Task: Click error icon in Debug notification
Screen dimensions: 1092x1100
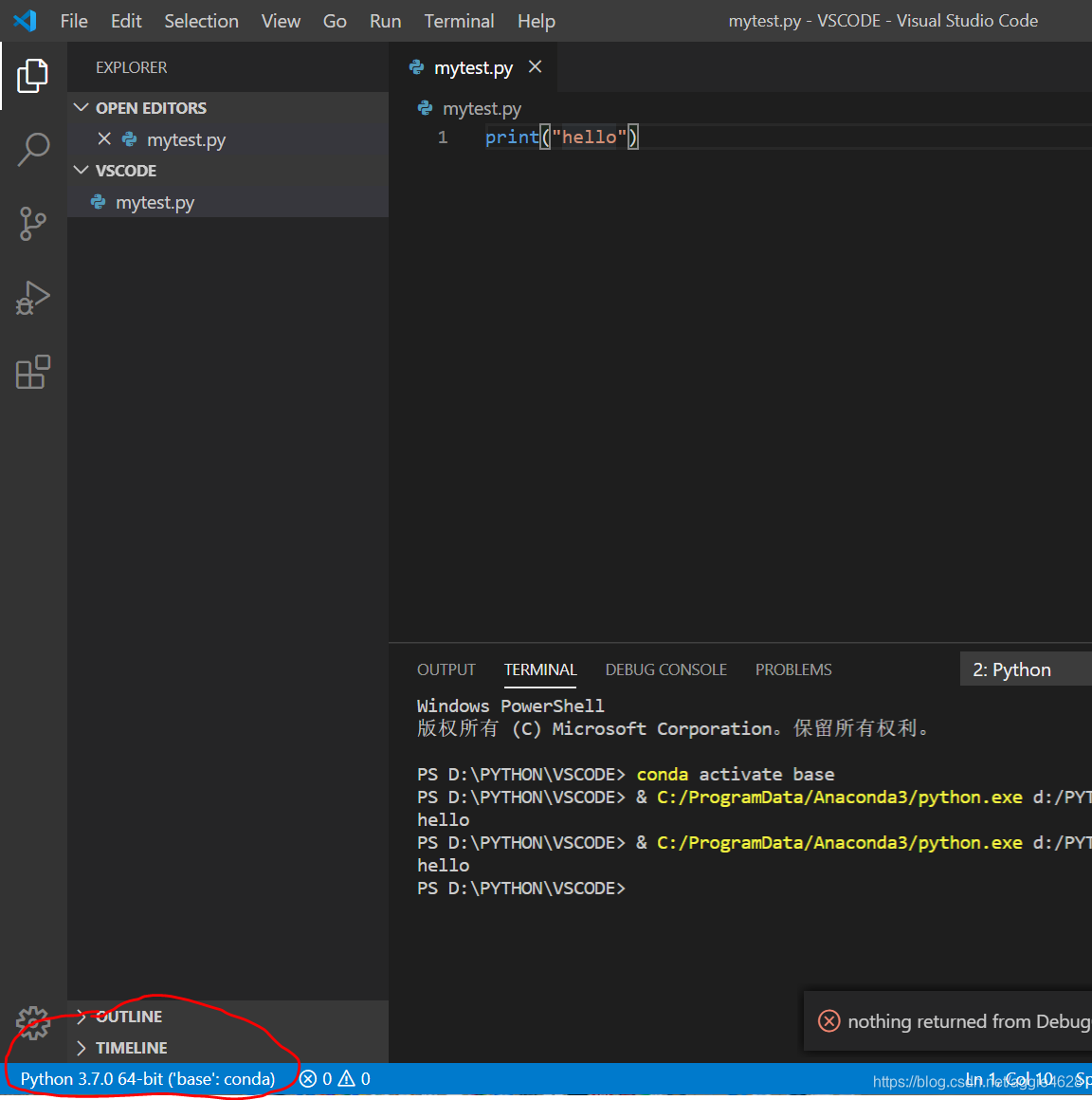Action: pyautogui.click(x=829, y=1020)
